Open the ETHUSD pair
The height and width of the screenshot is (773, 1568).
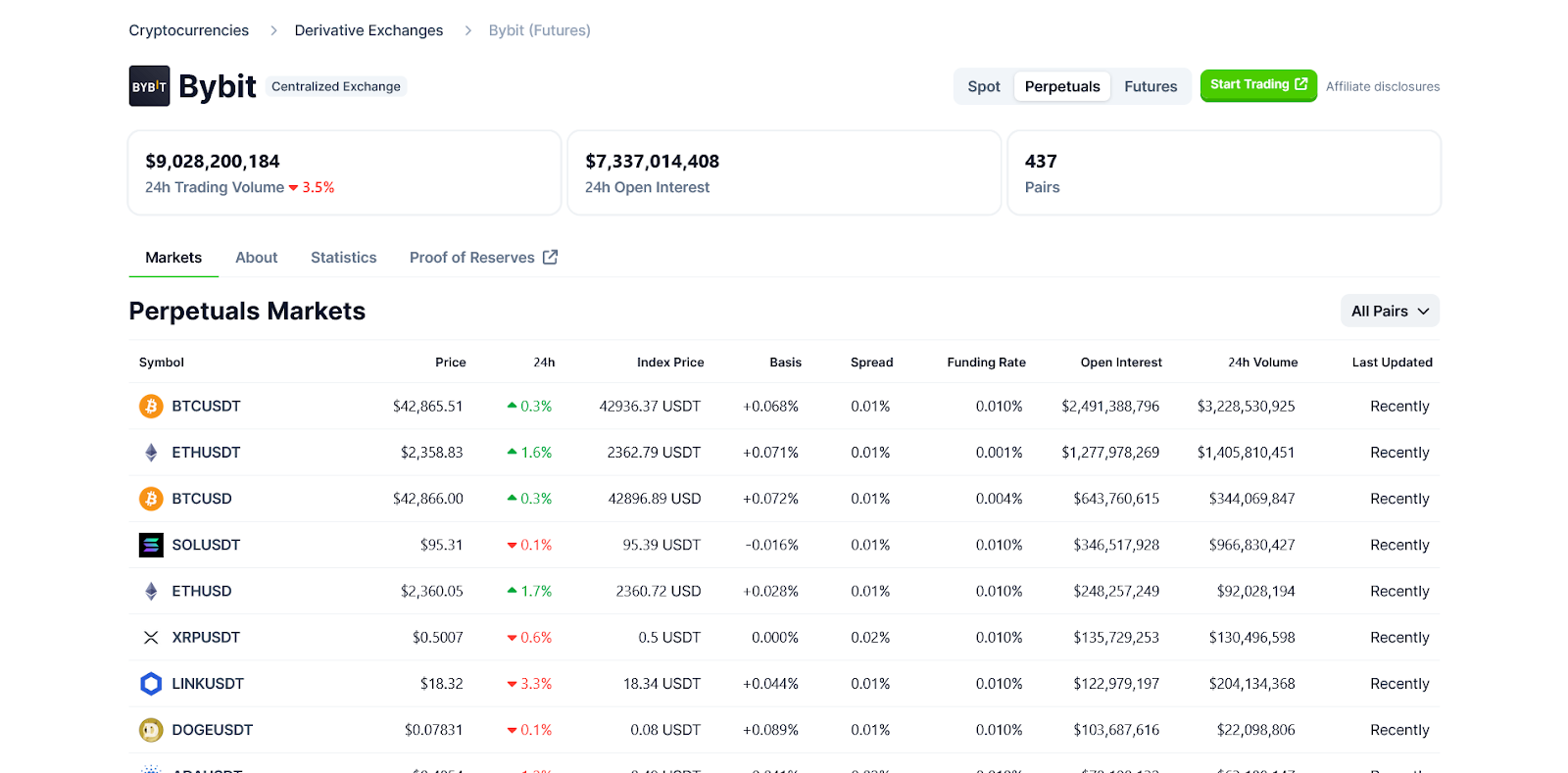pos(202,591)
